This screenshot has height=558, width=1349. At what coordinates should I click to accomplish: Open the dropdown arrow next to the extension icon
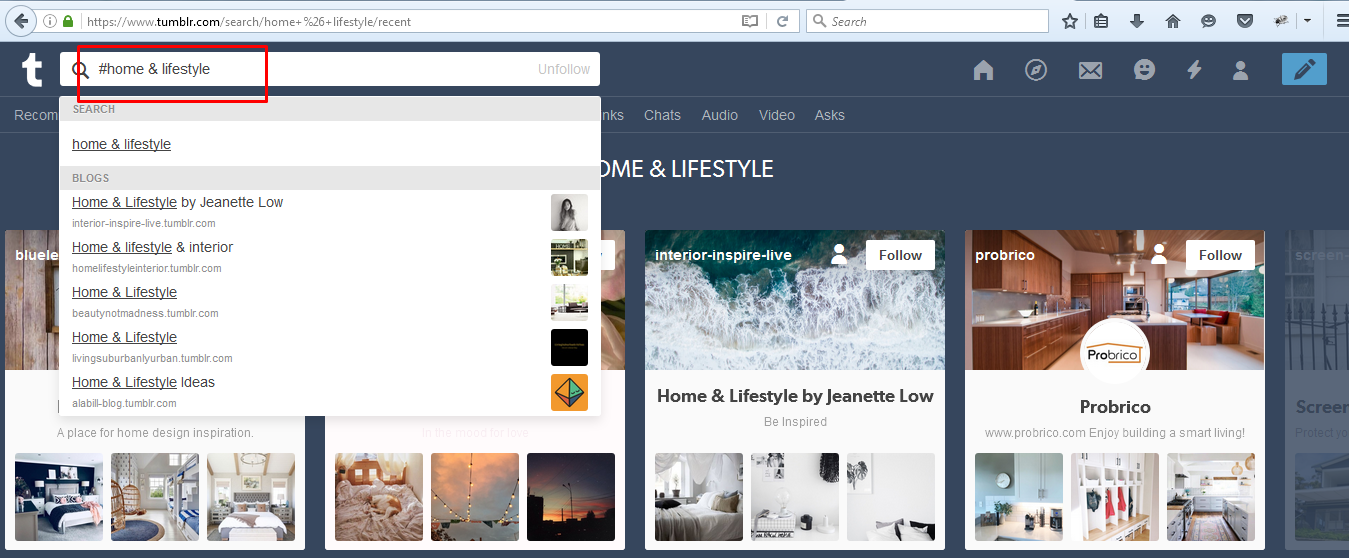(1307, 21)
